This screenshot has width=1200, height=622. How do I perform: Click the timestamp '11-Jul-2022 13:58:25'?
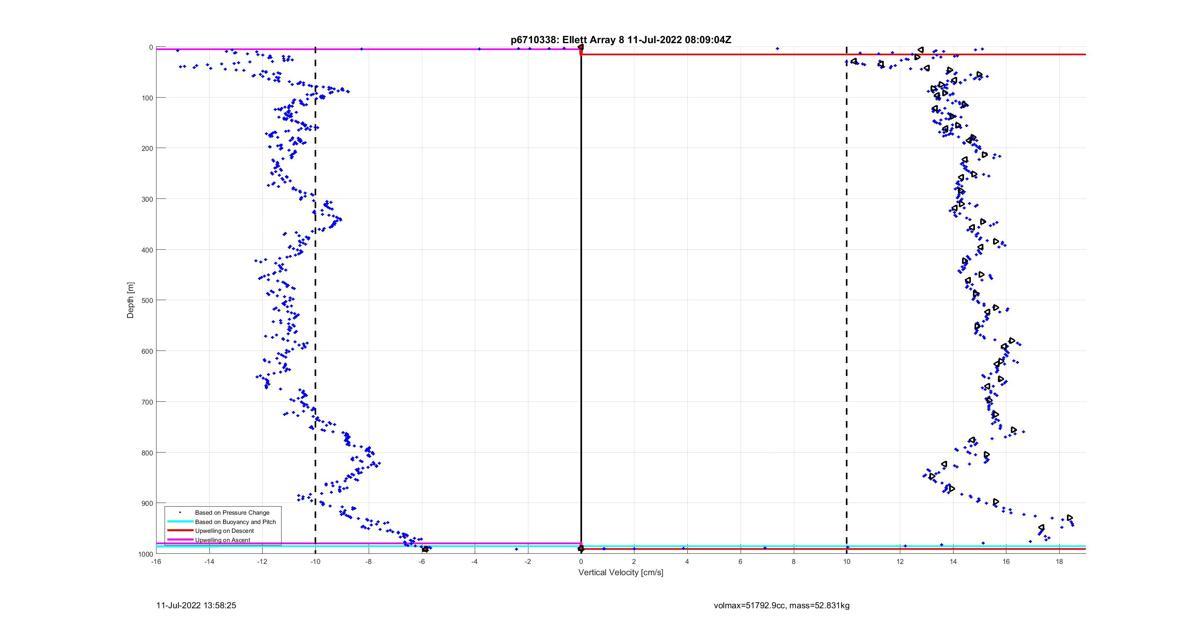pos(196,605)
